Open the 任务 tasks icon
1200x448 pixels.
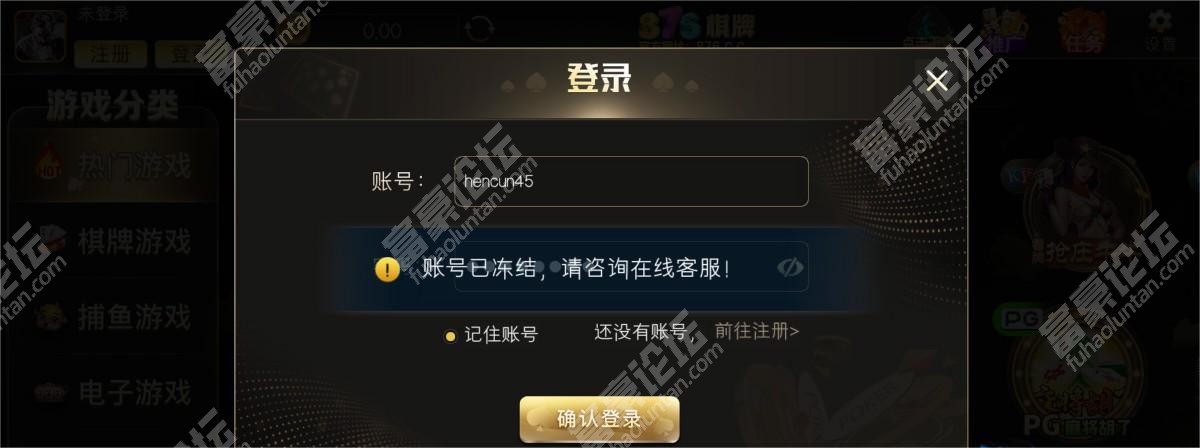click(x=1083, y=31)
